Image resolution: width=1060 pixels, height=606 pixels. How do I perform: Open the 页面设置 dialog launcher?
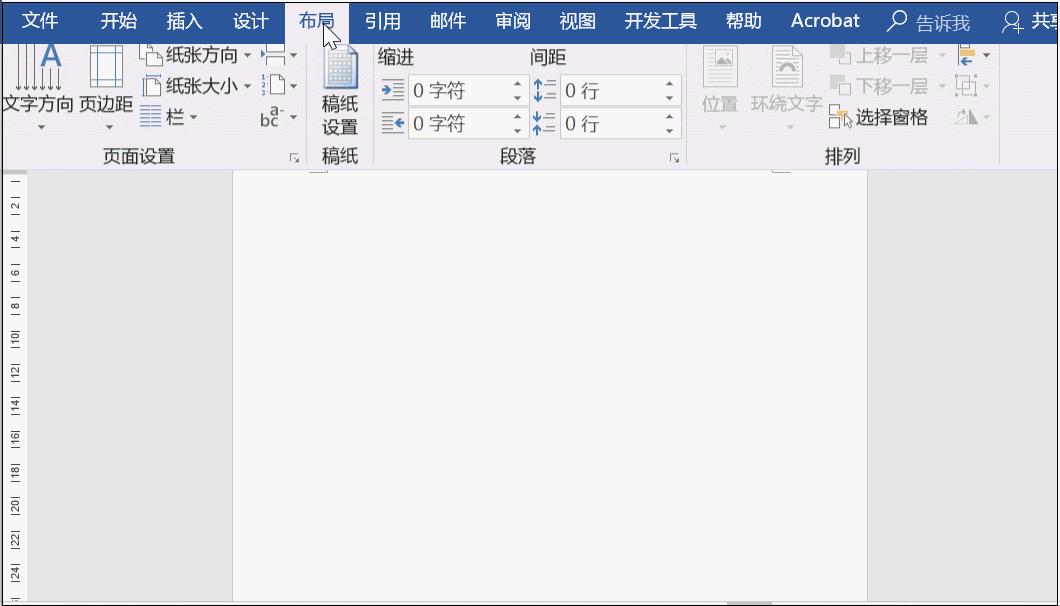pyautogui.click(x=294, y=157)
